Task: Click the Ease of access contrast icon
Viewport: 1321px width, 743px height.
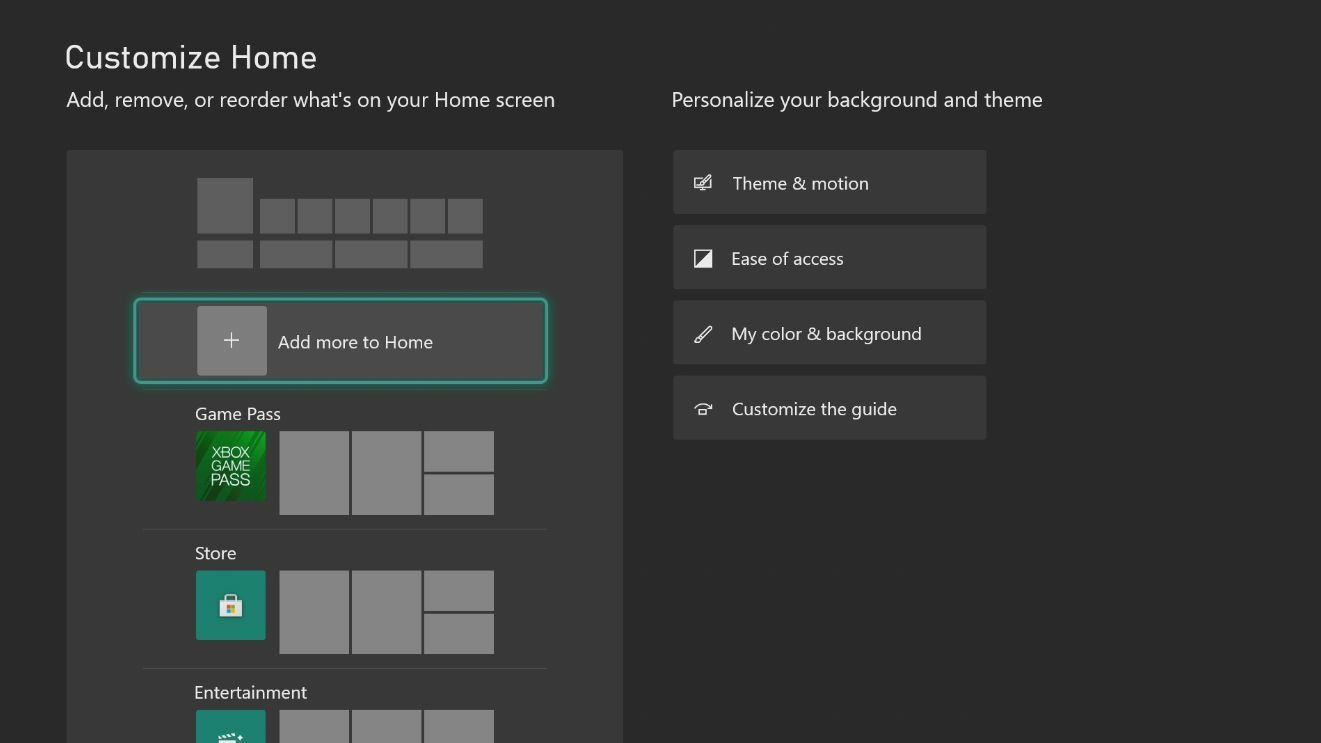Action: coord(703,259)
